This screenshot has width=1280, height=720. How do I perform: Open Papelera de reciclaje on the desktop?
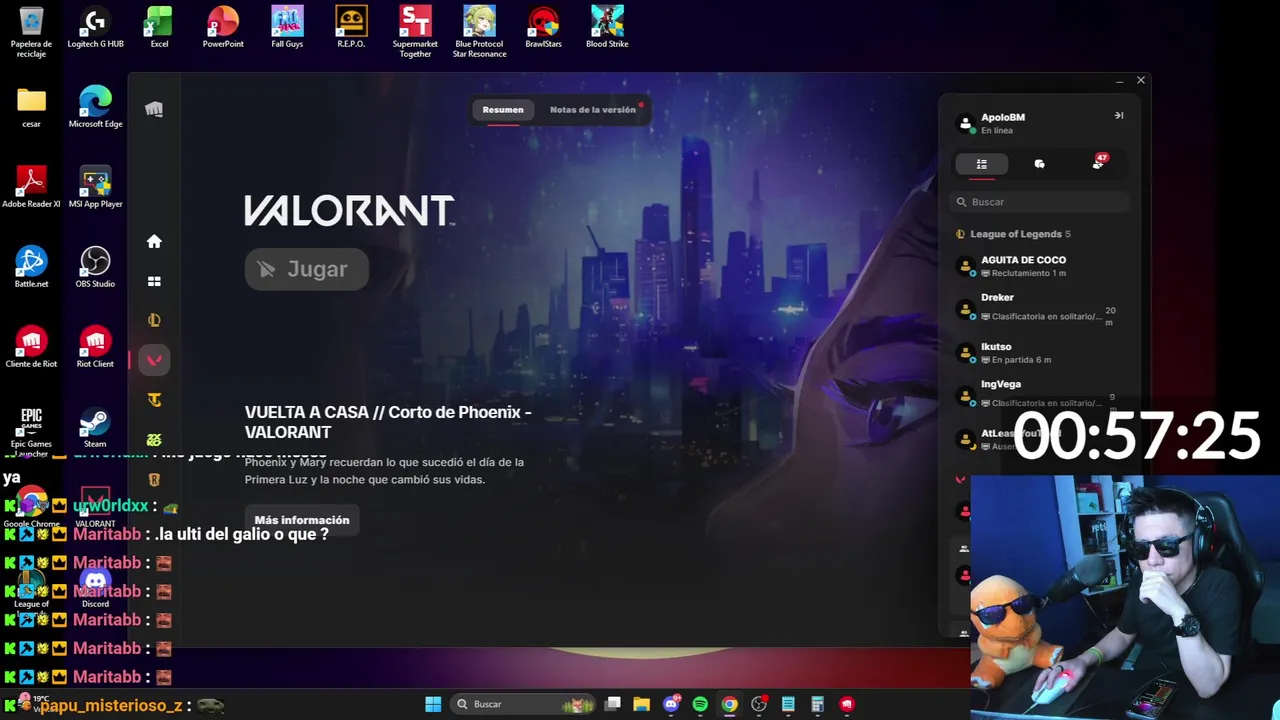click(31, 32)
